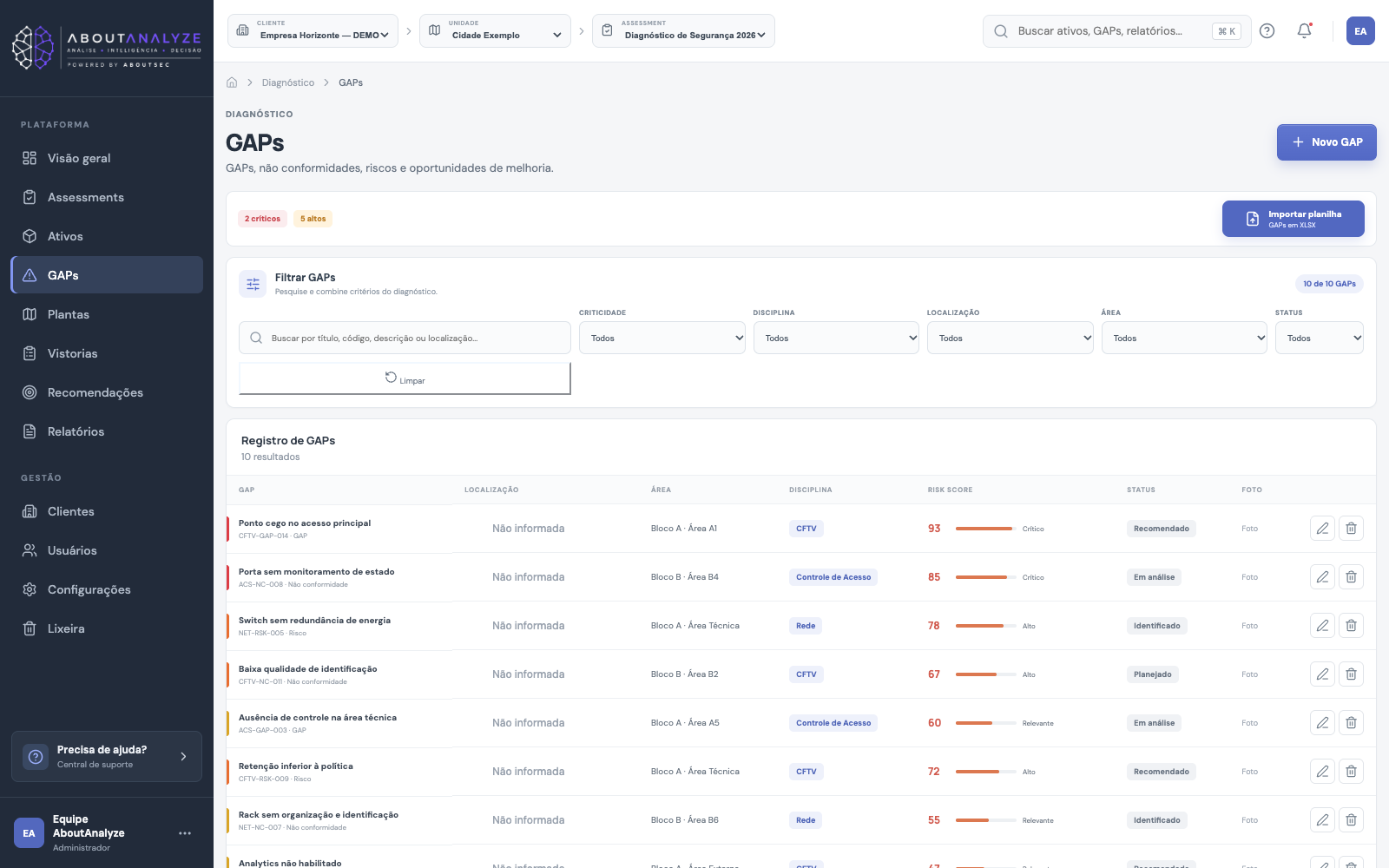
Task: Expand the Criticidade filter dropdown
Action: coord(662,338)
